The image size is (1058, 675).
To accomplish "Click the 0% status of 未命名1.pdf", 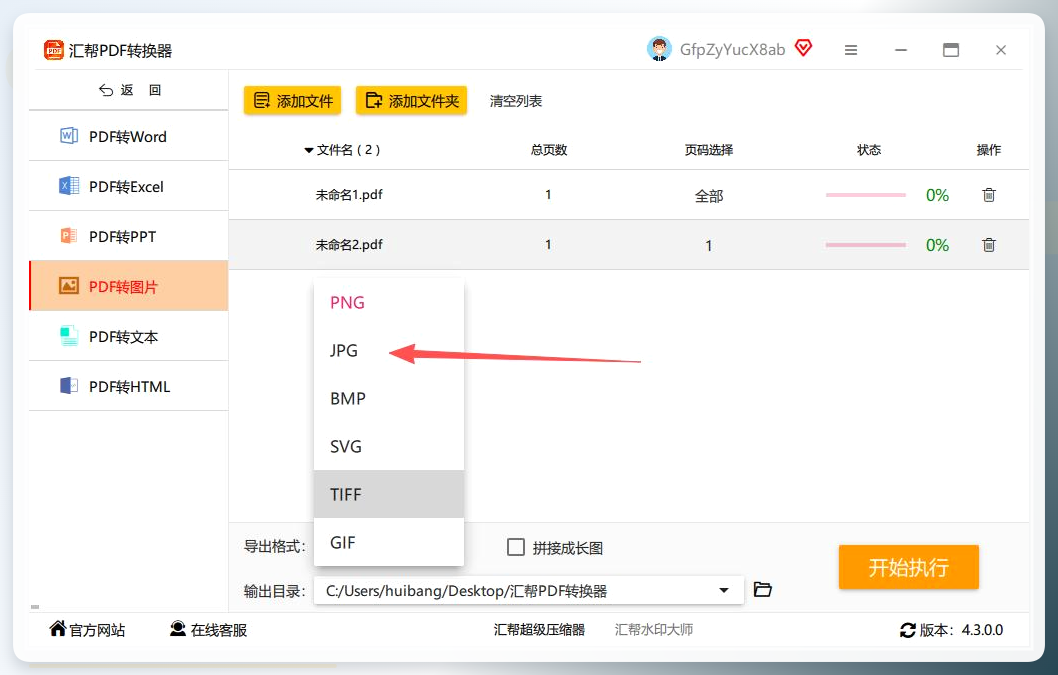I will [937, 195].
